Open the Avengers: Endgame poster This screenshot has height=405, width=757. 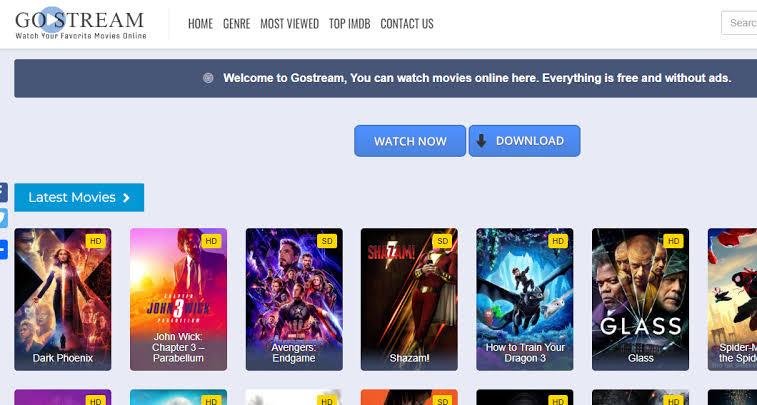click(294, 299)
